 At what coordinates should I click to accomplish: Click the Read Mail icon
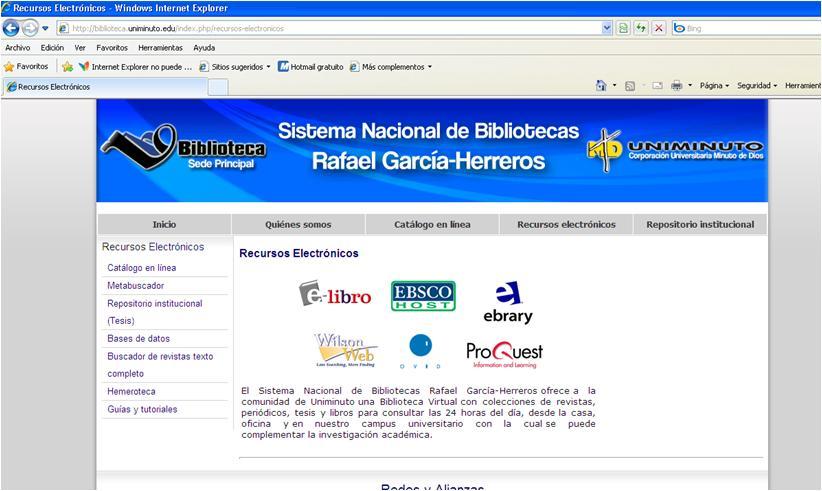coord(657,85)
